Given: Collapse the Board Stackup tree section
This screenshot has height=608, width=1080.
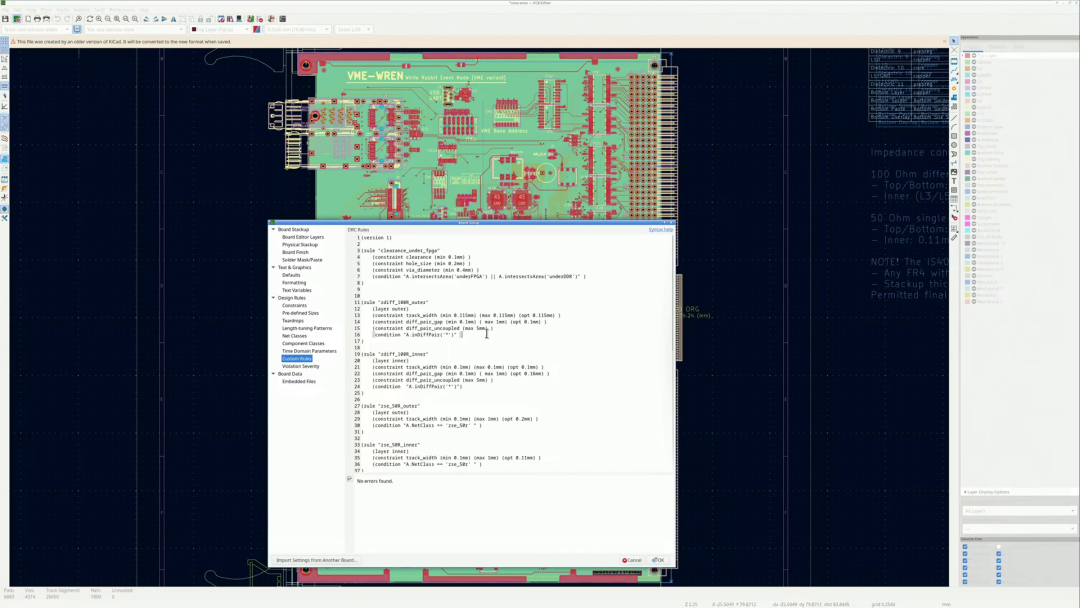Looking at the screenshot, I should coord(273,229).
